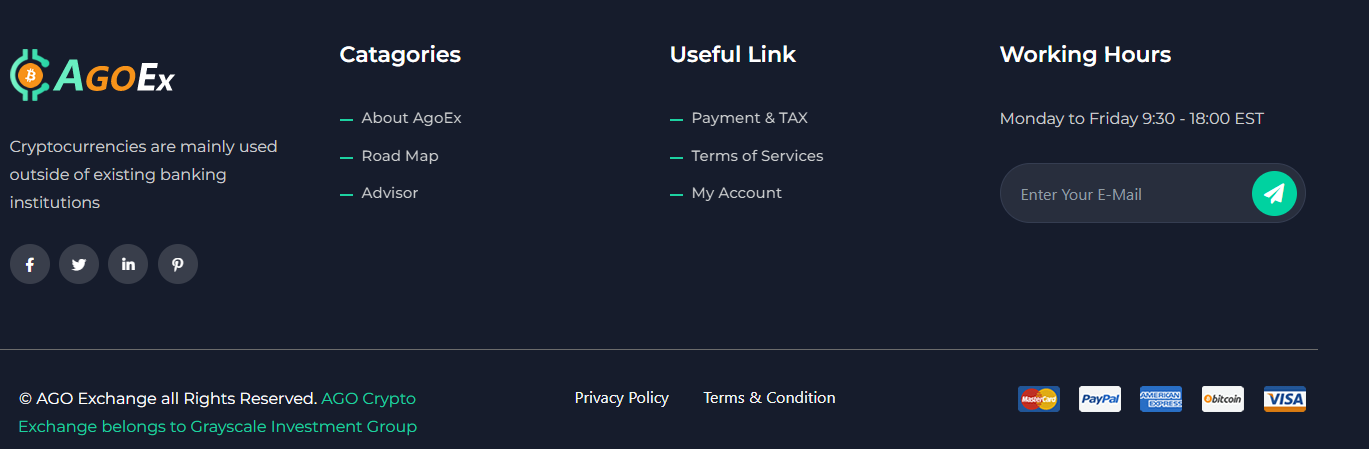The width and height of the screenshot is (1369, 449).
Task: Select the American Express payment icon
Action: click(1161, 399)
